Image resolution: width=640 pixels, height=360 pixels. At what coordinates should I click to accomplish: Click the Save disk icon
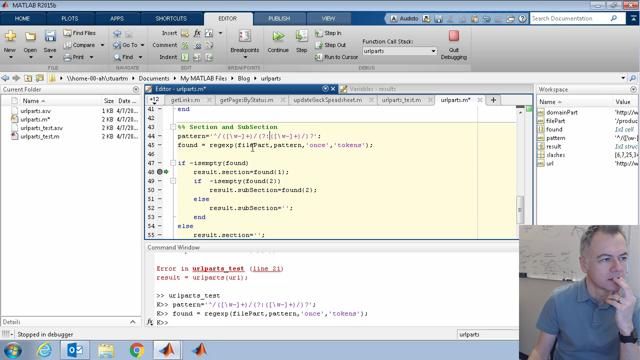pyautogui.click(x=50, y=36)
